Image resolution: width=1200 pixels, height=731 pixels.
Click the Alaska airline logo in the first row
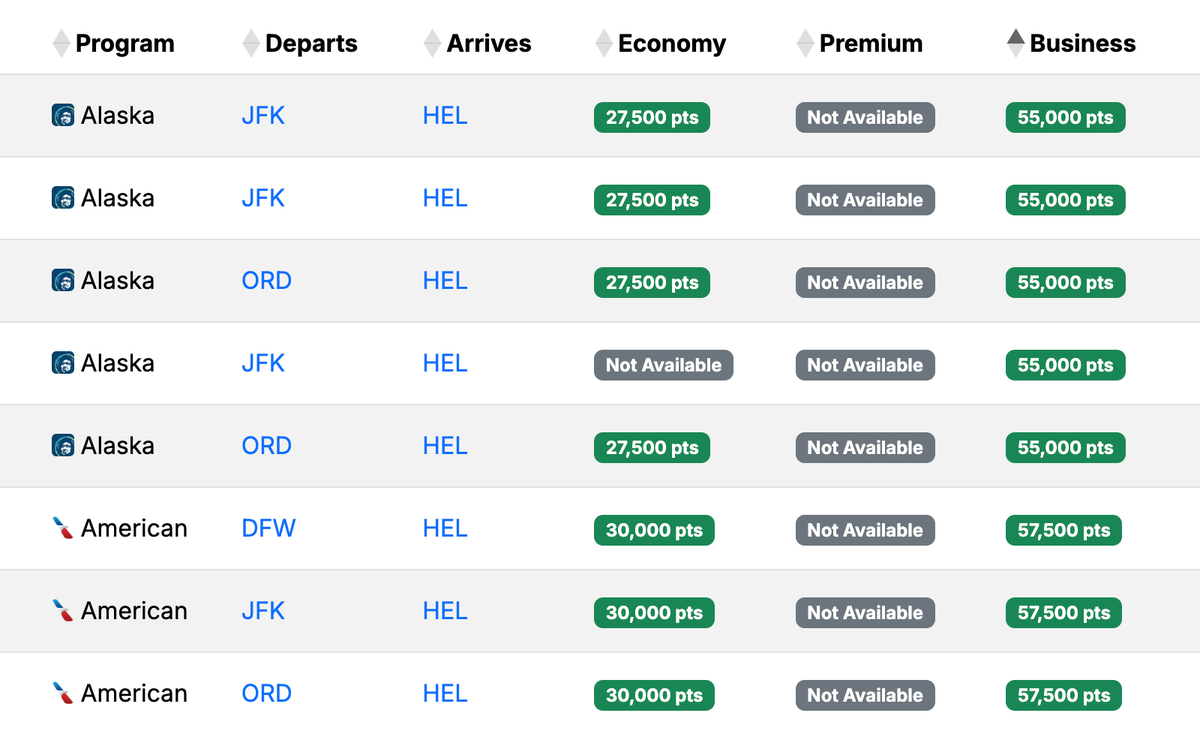point(61,115)
